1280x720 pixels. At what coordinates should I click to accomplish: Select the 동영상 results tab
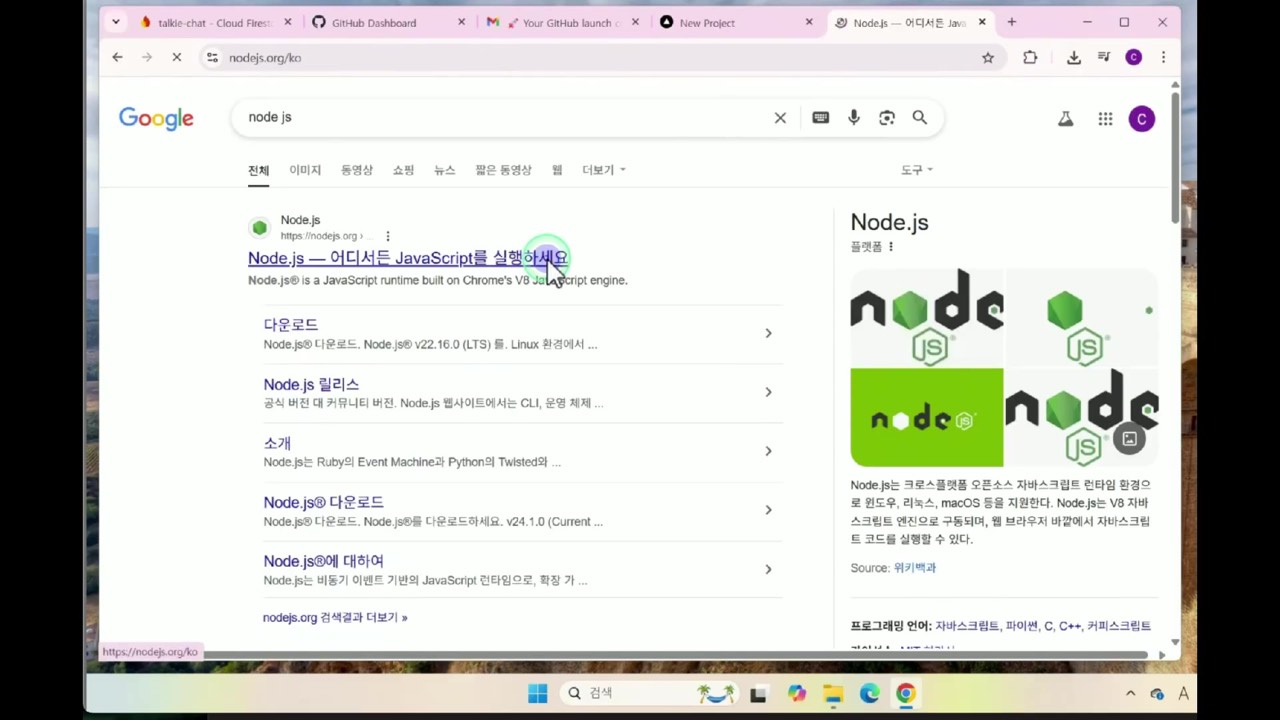(x=357, y=170)
